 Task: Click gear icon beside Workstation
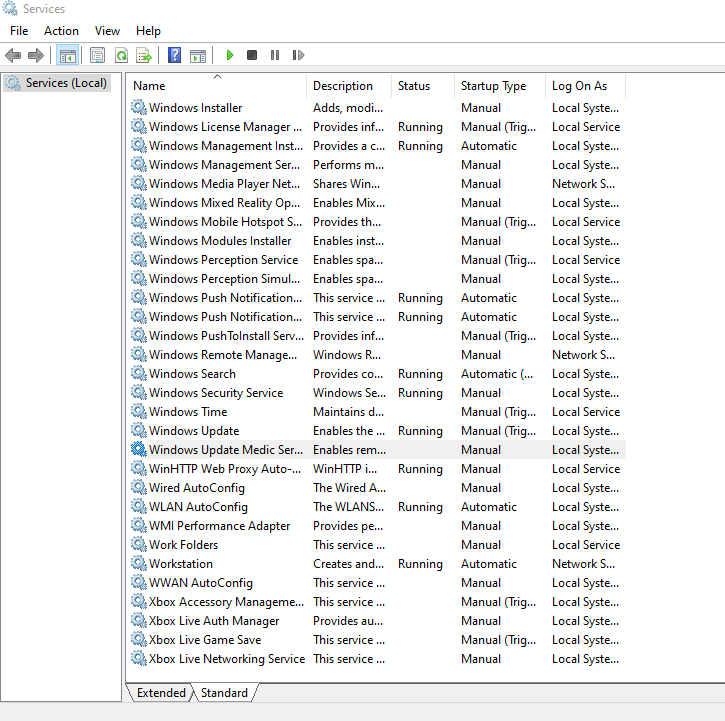click(139, 563)
